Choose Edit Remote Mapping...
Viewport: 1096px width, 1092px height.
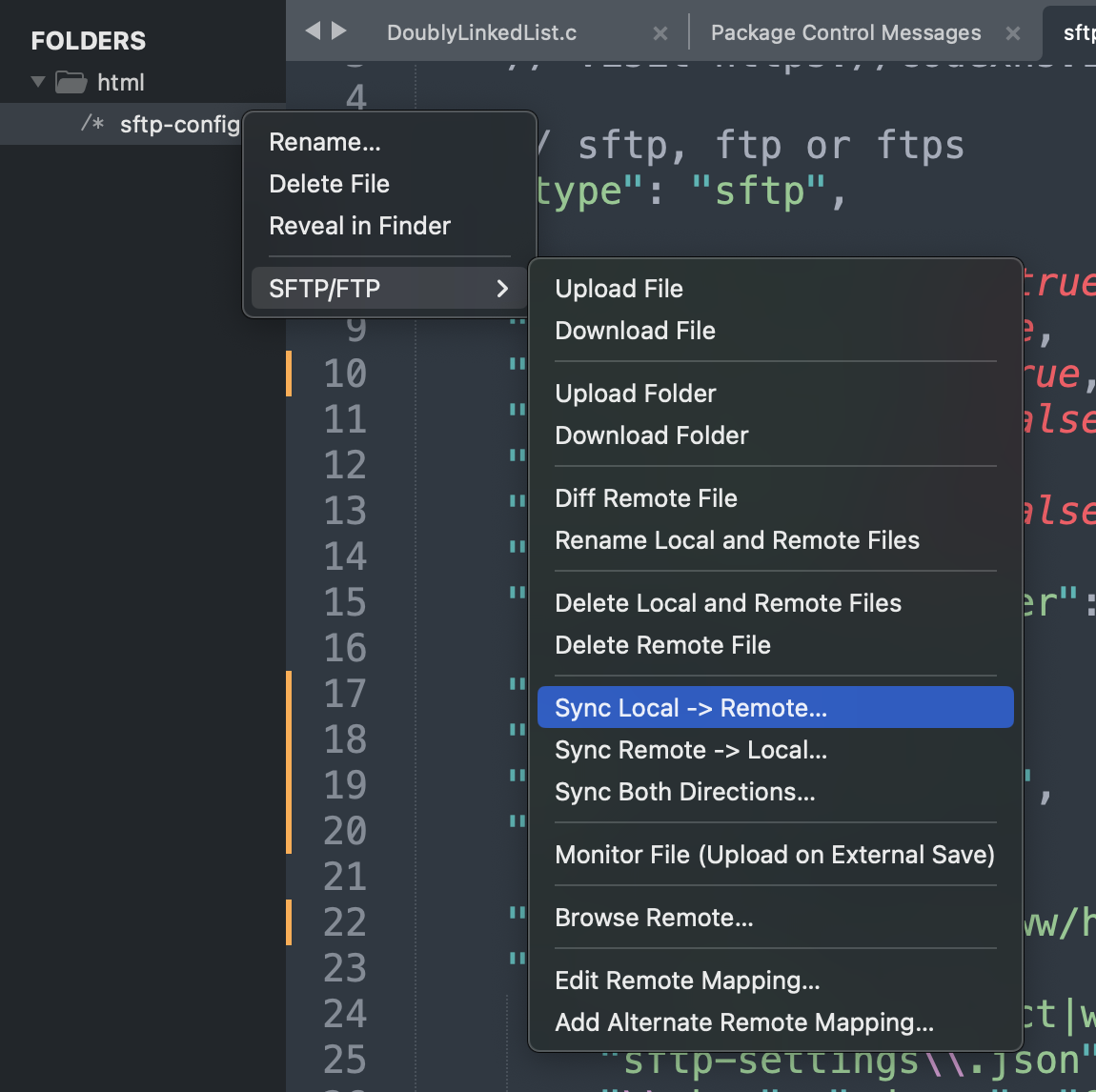tap(775, 981)
